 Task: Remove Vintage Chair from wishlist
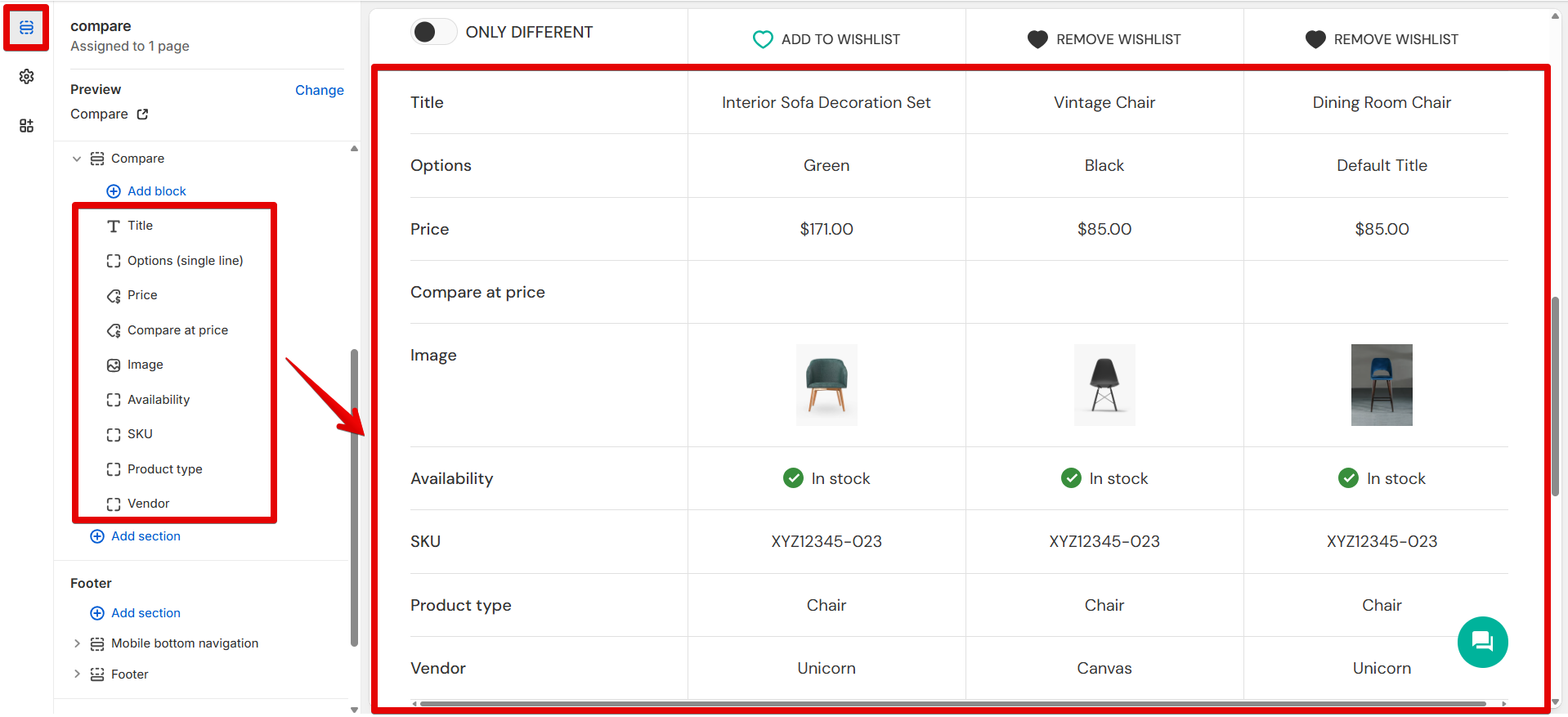click(x=1104, y=39)
